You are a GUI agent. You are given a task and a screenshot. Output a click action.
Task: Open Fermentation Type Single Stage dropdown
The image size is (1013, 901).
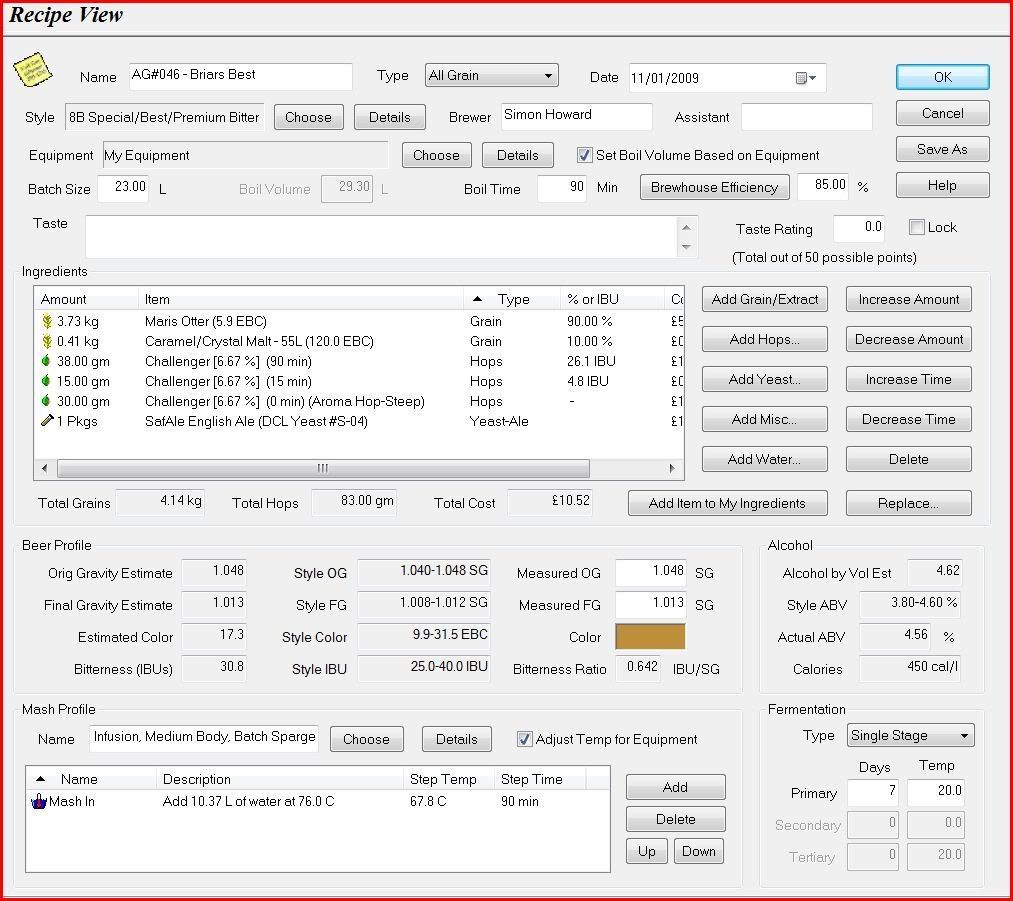click(910, 735)
